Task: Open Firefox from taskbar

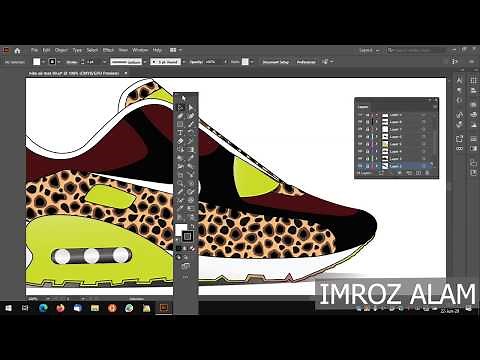Action: tap(60, 308)
